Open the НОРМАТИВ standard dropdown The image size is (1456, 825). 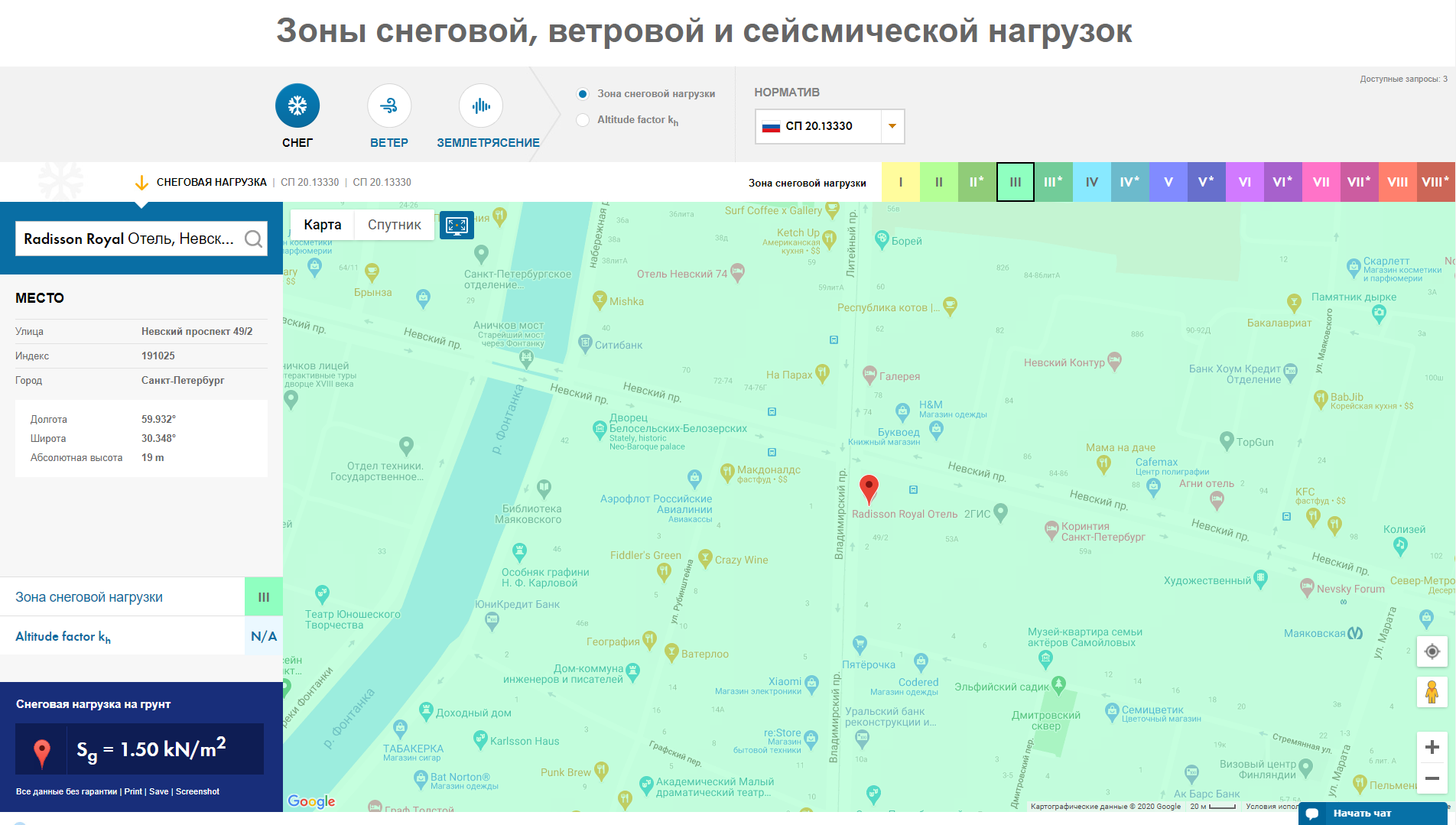[818, 126]
